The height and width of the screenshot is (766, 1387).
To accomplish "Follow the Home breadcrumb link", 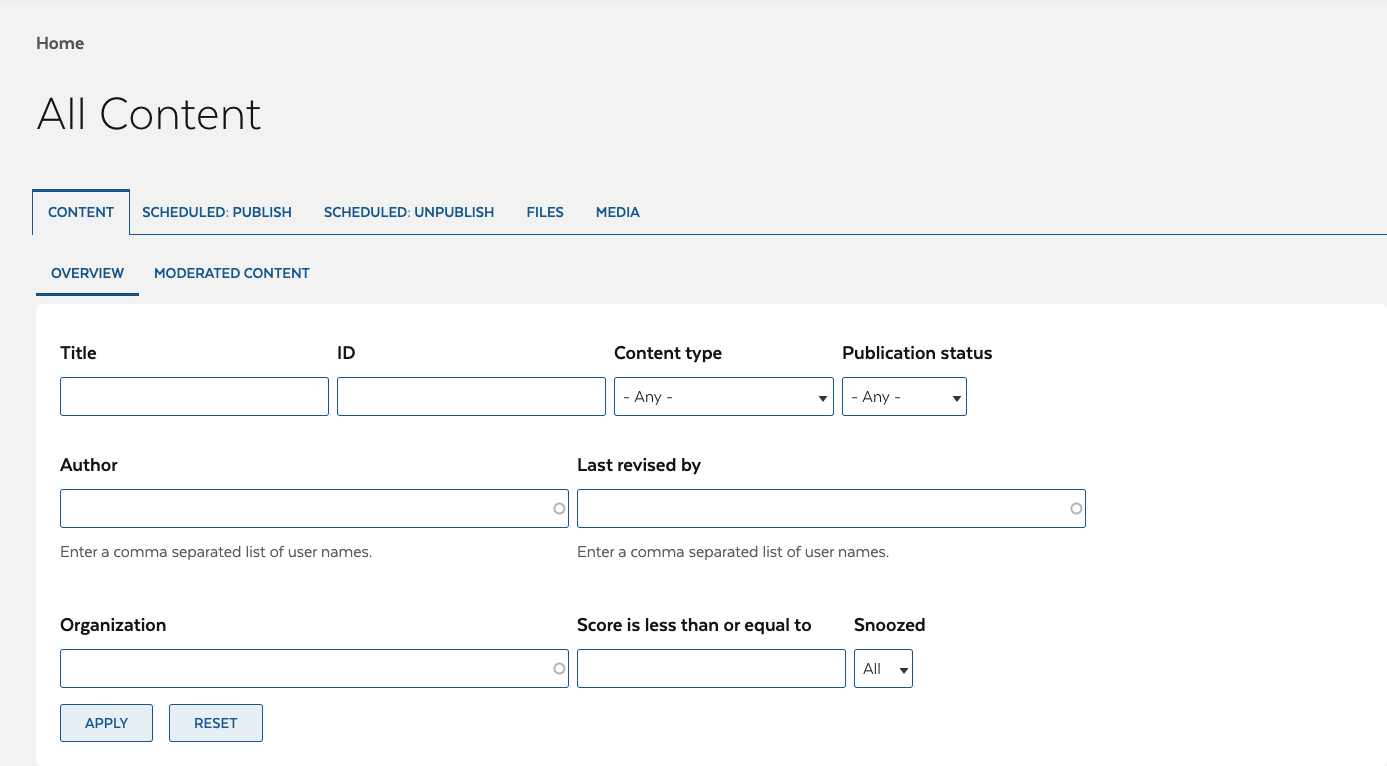I will [x=60, y=43].
